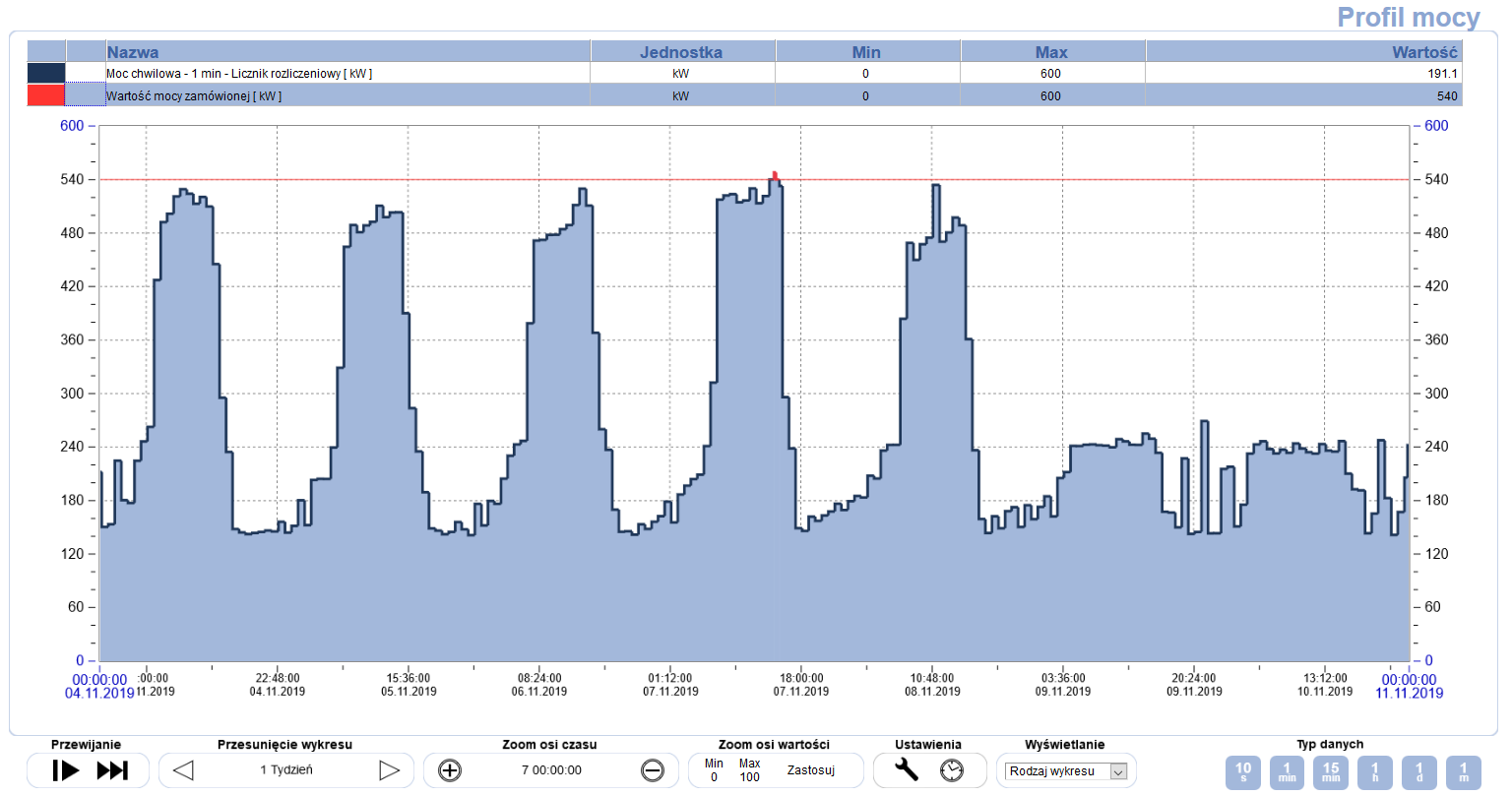The height and width of the screenshot is (796, 1512).
Task: Open the Rodzaj wykresu dropdown
Action: coord(1066,771)
